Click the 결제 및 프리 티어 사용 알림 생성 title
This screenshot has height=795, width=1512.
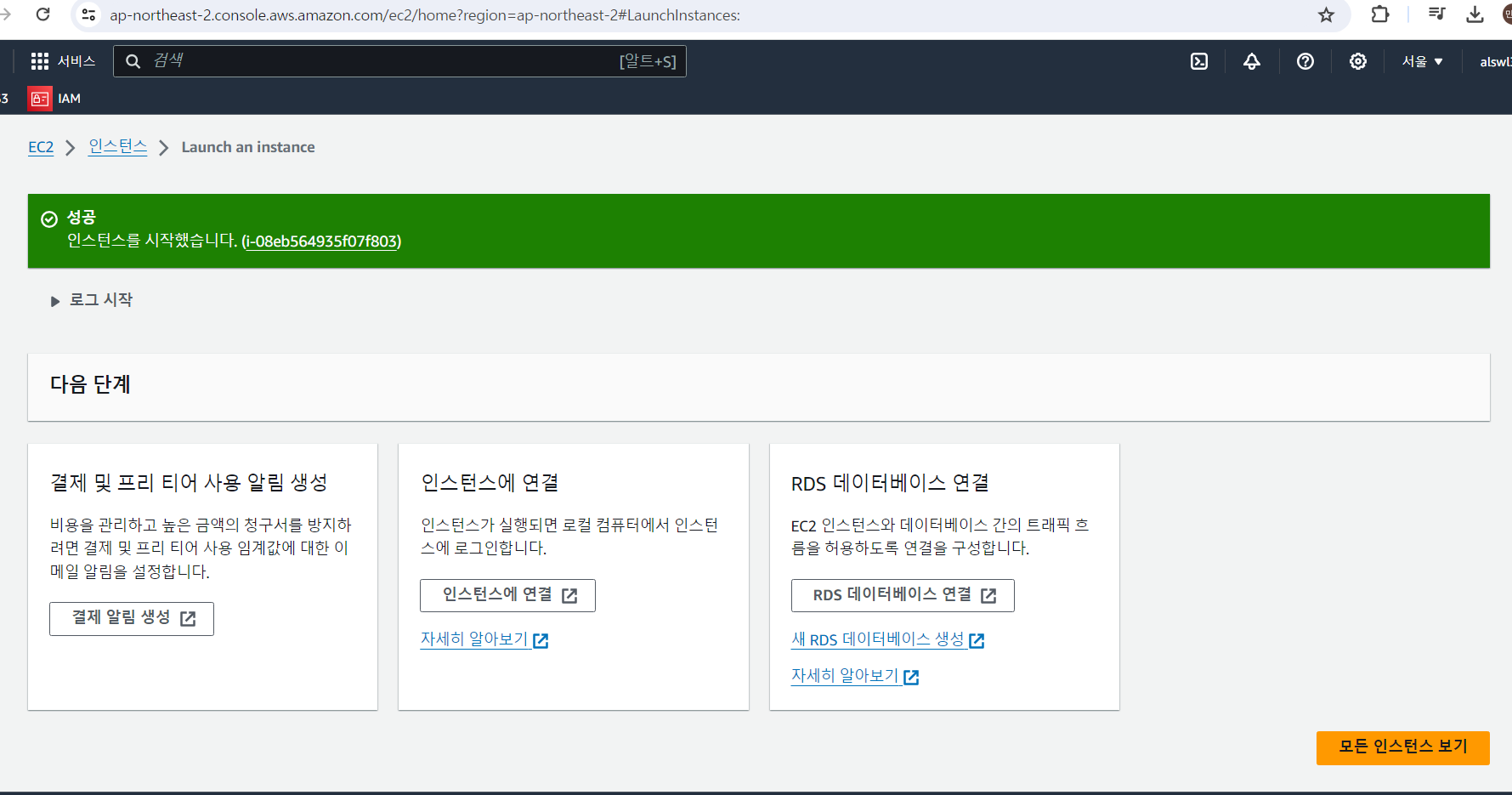(x=189, y=483)
